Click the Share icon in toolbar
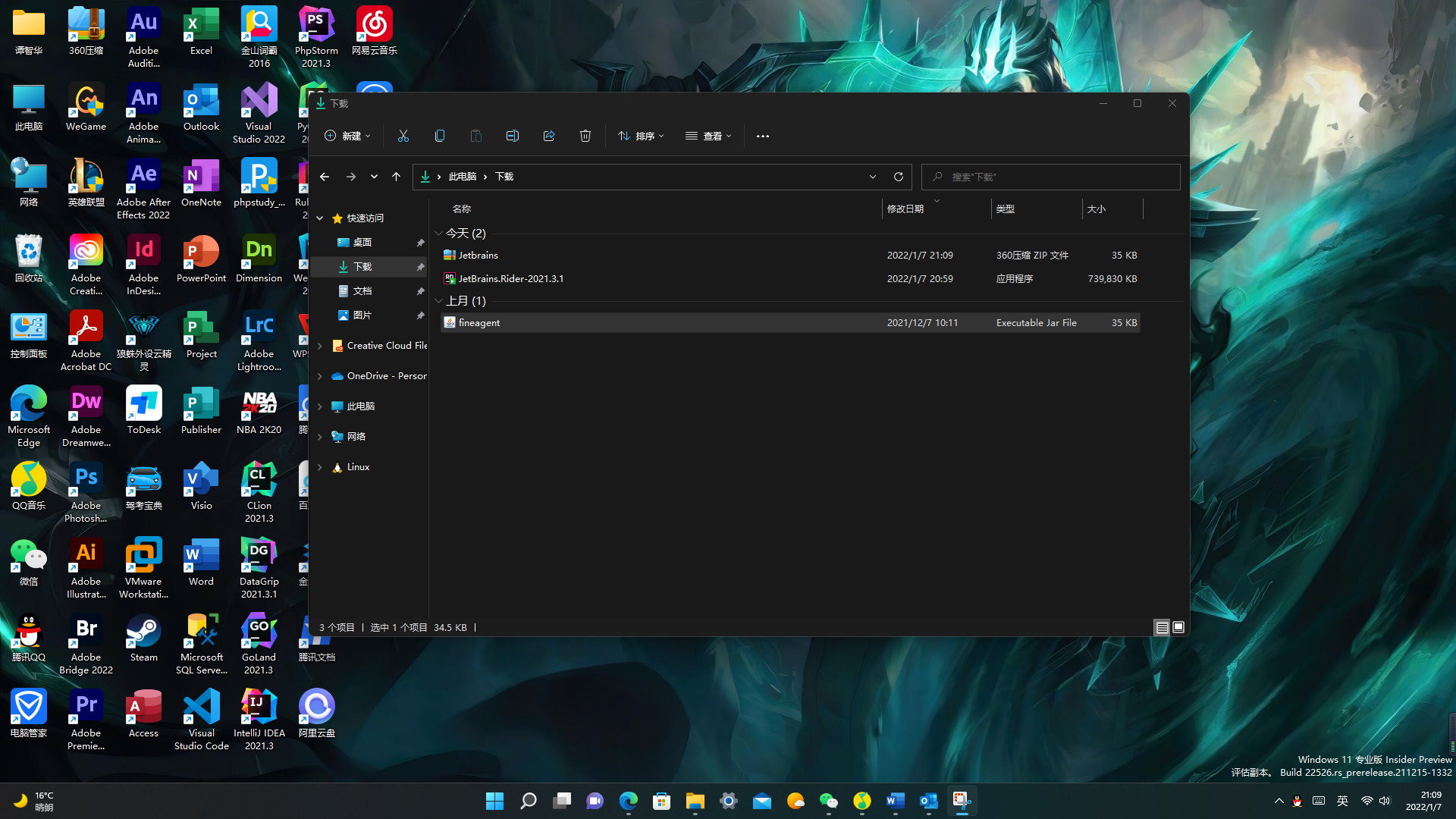The image size is (1456, 819). pyautogui.click(x=548, y=136)
